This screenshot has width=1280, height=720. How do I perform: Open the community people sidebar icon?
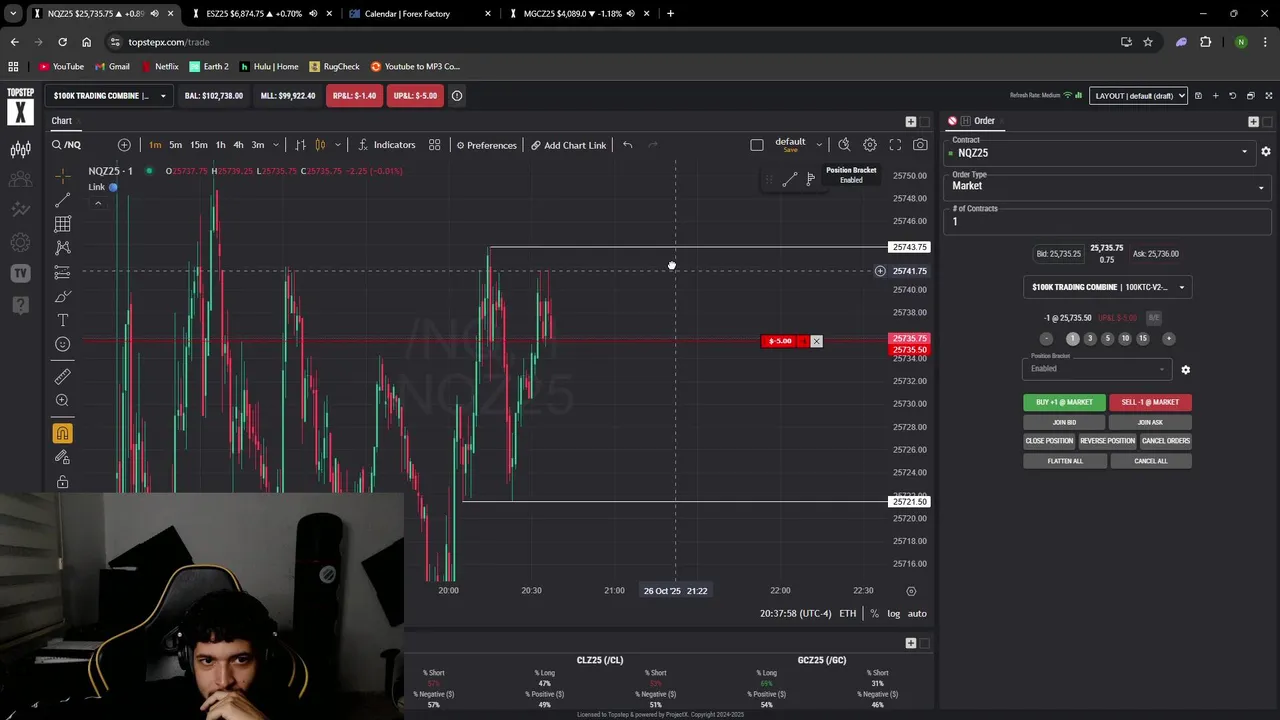coord(20,180)
